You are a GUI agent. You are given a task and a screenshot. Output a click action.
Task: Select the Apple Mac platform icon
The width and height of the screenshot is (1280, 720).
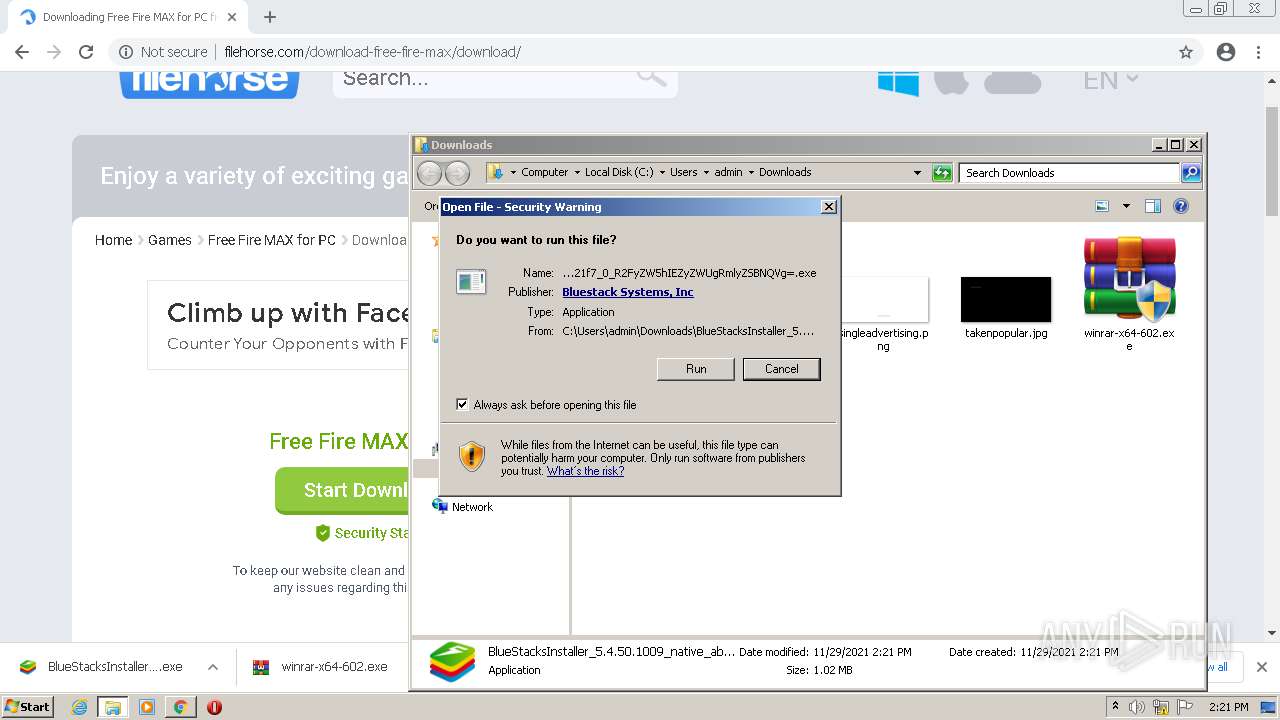coord(951,82)
